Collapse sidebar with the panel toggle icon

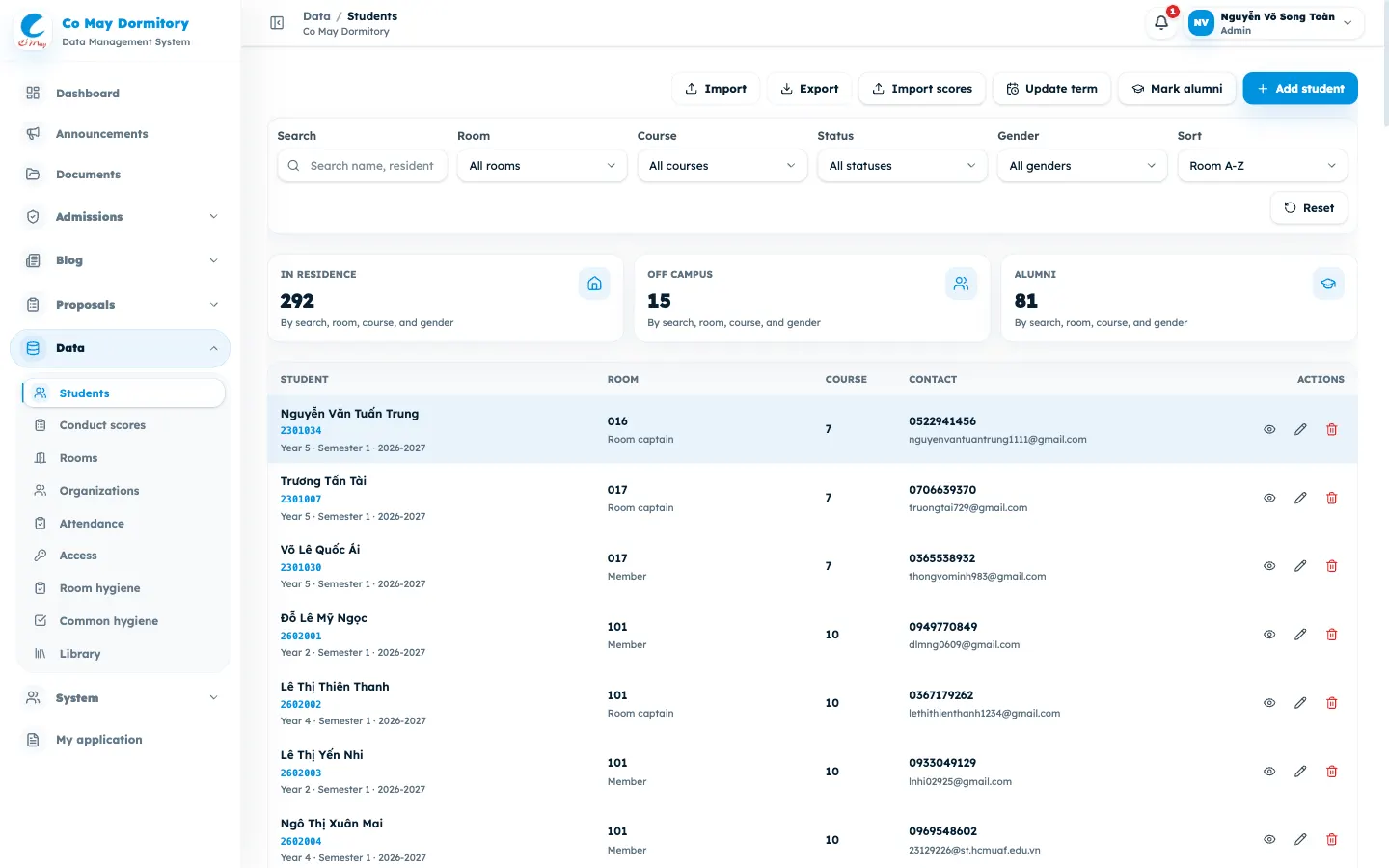click(277, 23)
